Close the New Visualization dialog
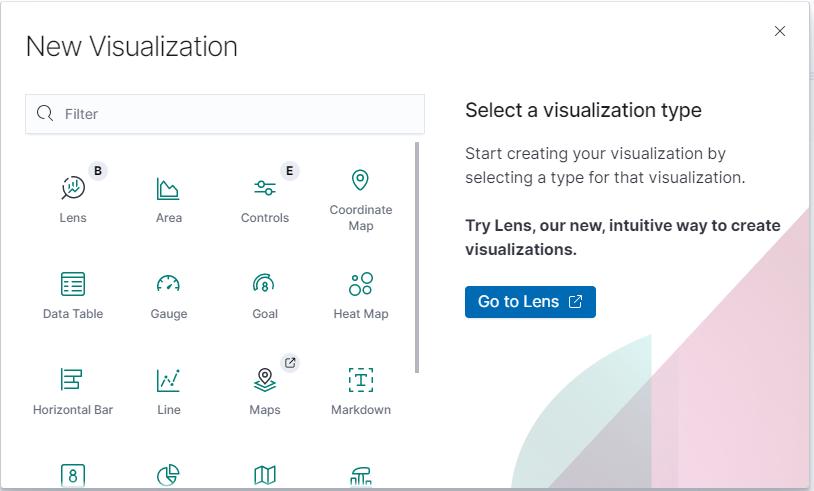Image resolution: width=814 pixels, height=491 pixels. 780,31
